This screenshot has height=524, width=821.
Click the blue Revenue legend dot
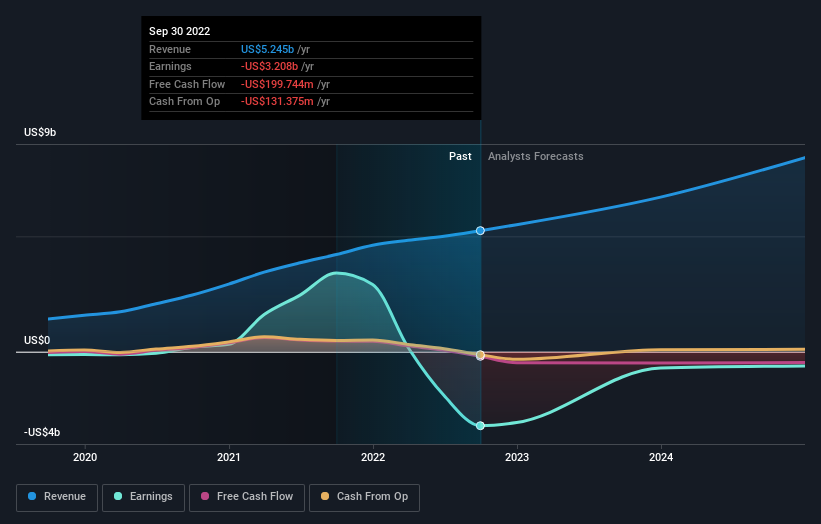[32, 496]
